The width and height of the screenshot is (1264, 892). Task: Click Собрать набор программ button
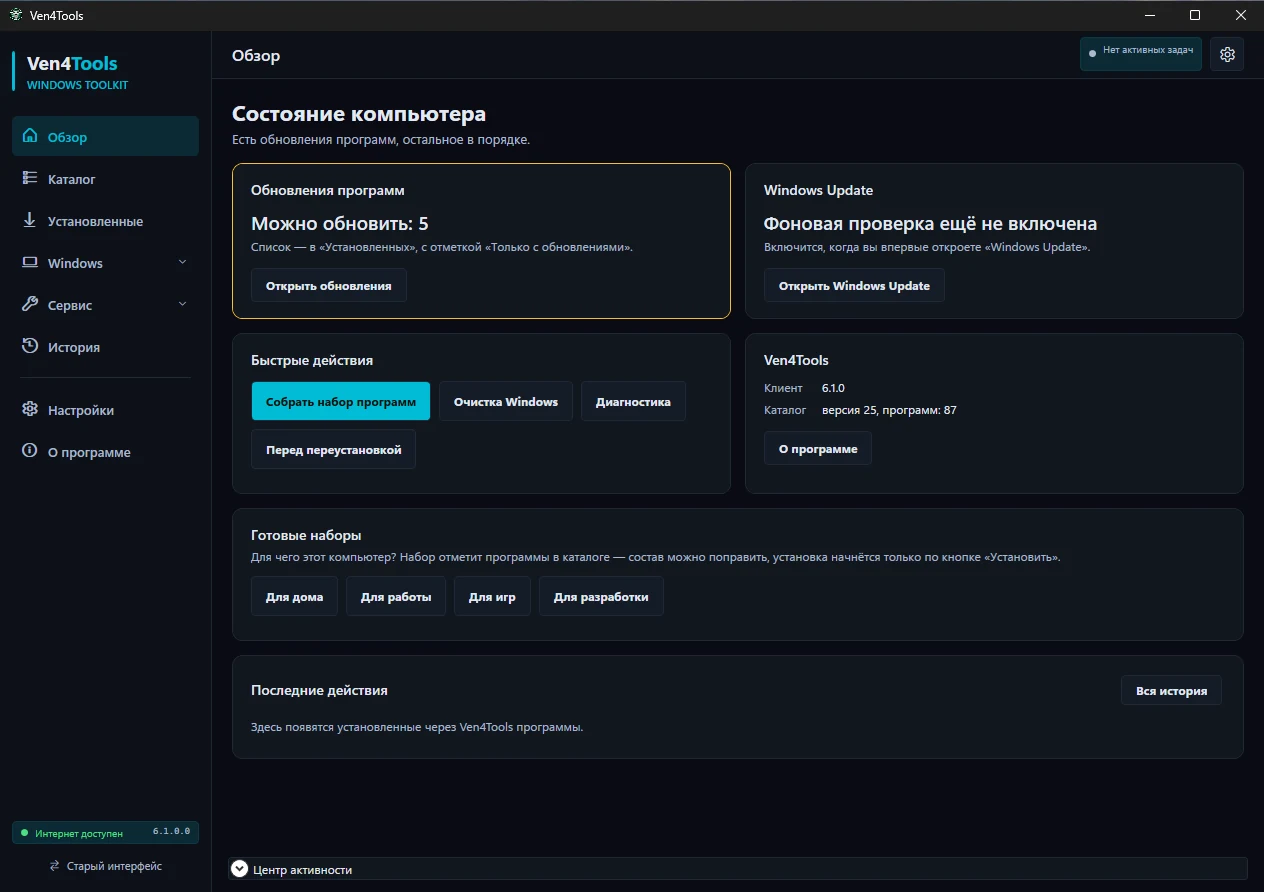pos(341,401)
